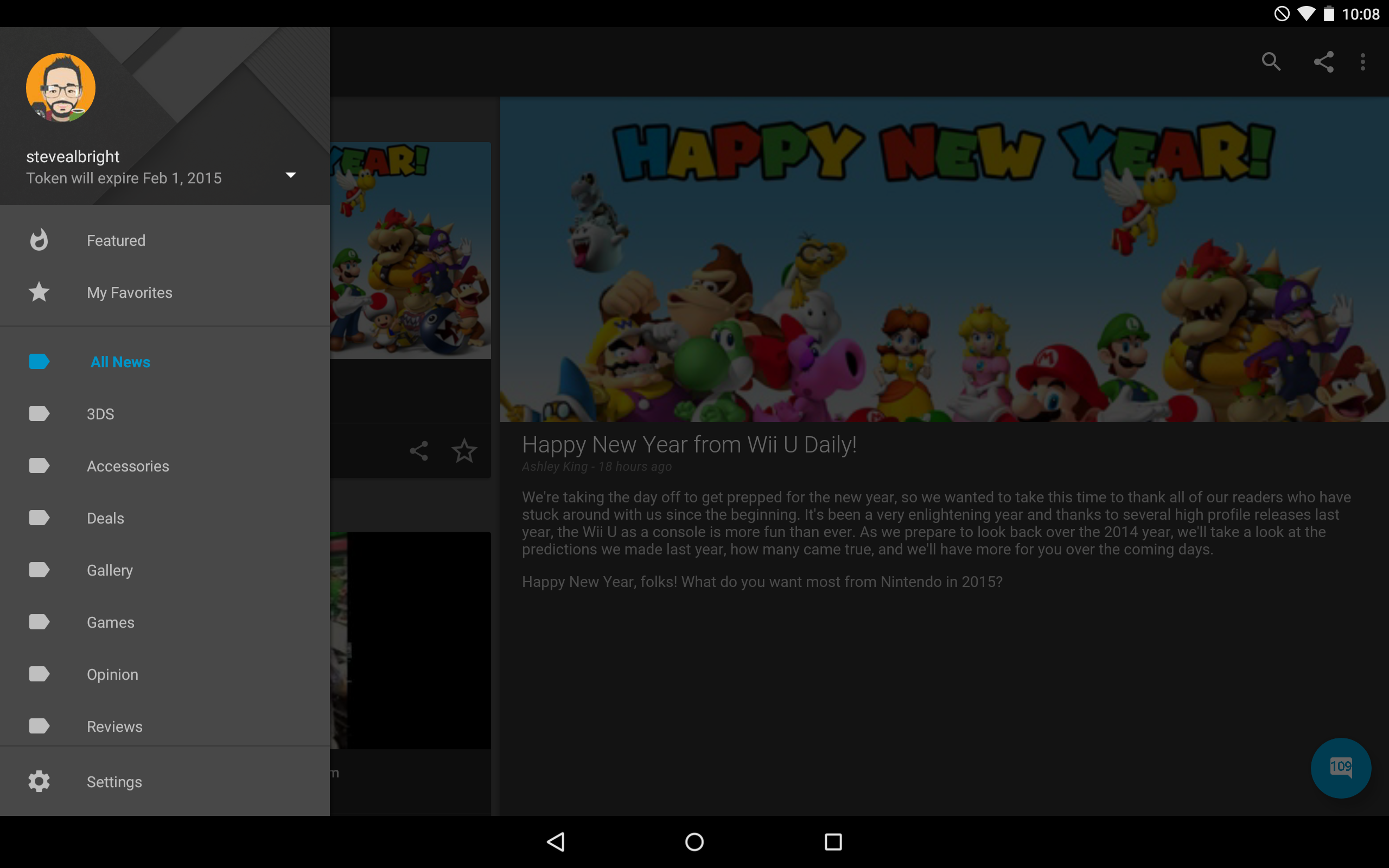The width and height of the screenshot is (1389, 868).
Task: Share the article card via share icon
Action: pyautogui.click(x=419, y=451)
